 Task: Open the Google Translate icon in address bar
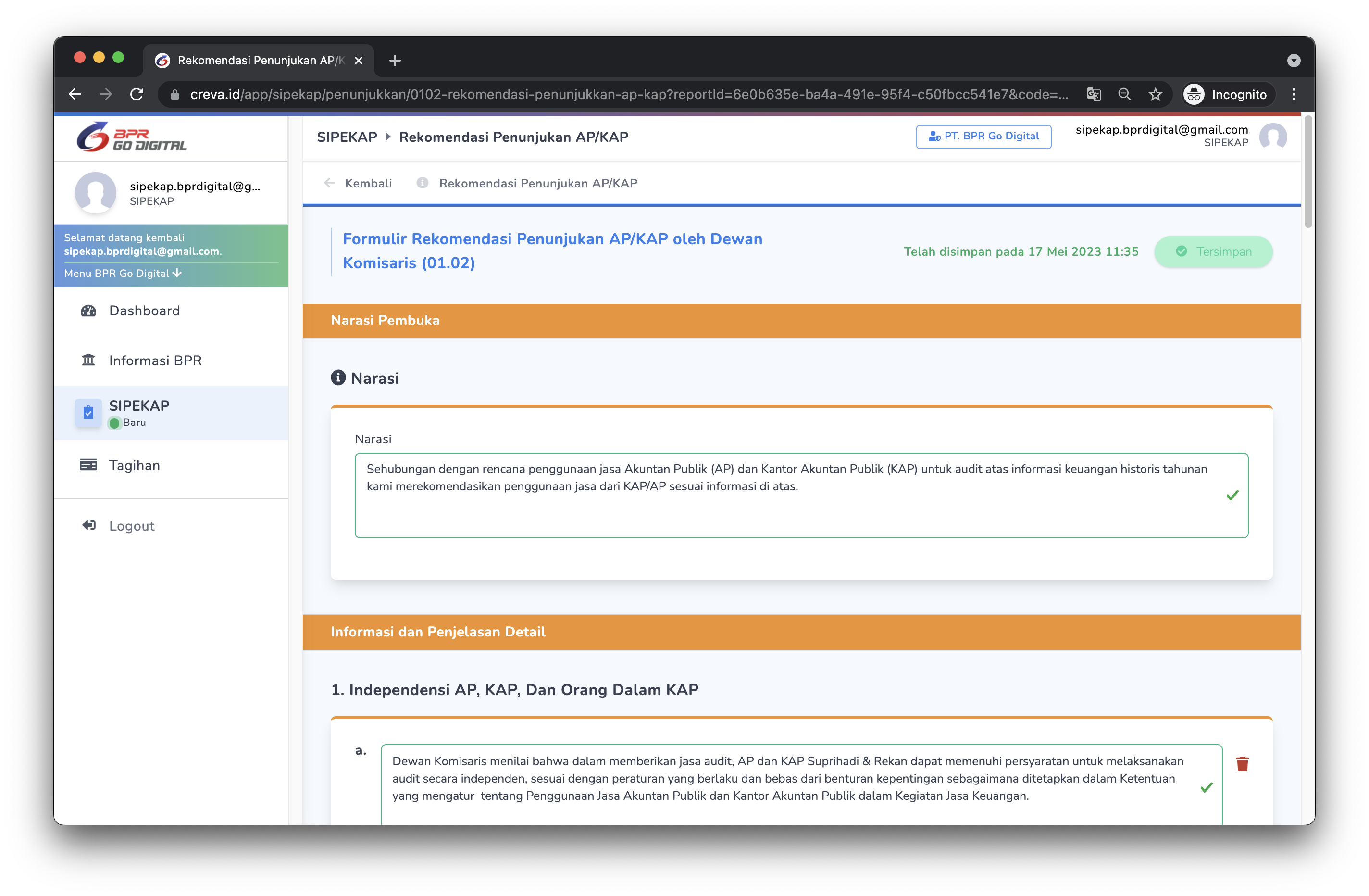tap(1094, 94)
